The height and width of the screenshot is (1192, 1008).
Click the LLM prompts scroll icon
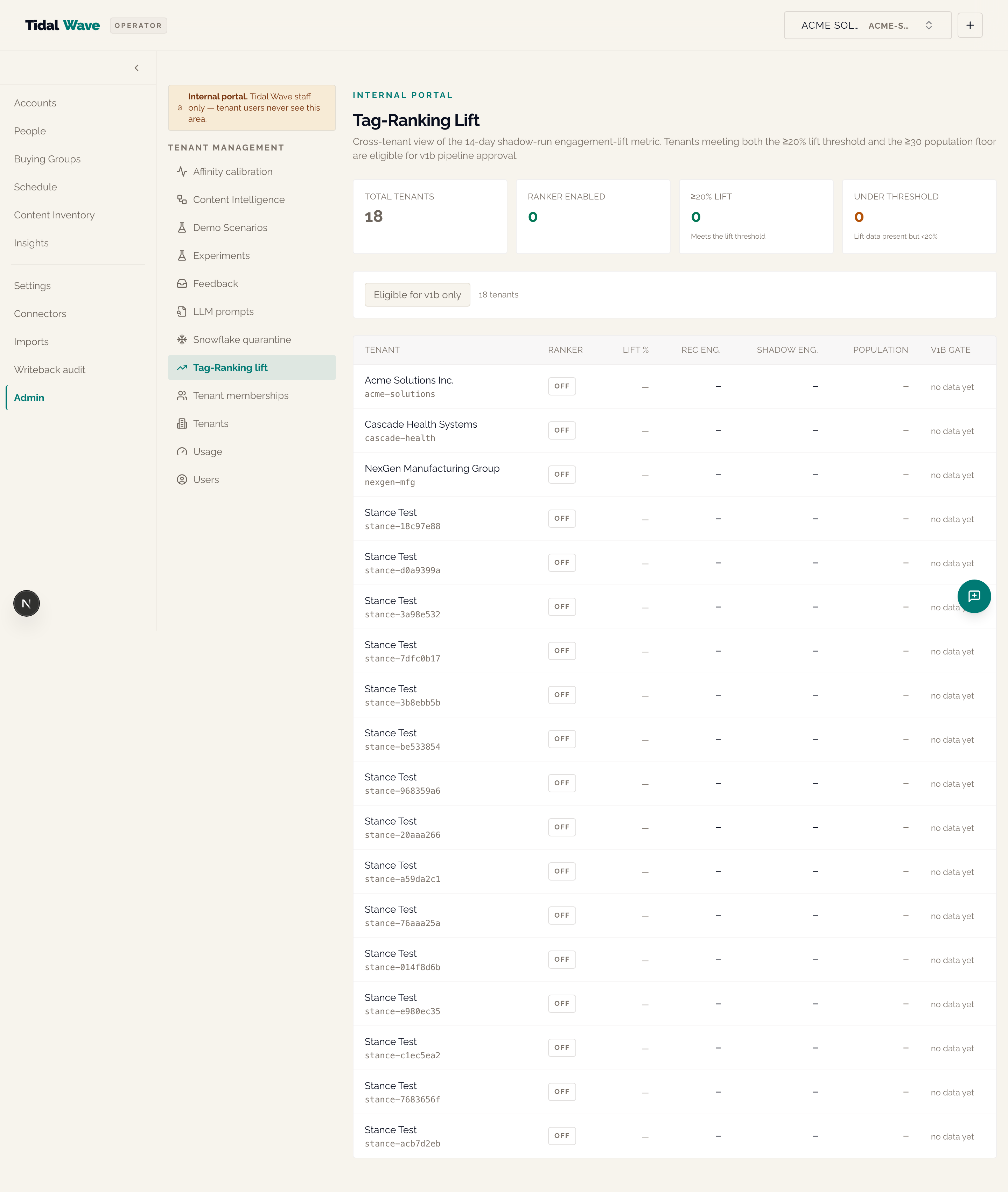tap(182, 311)
